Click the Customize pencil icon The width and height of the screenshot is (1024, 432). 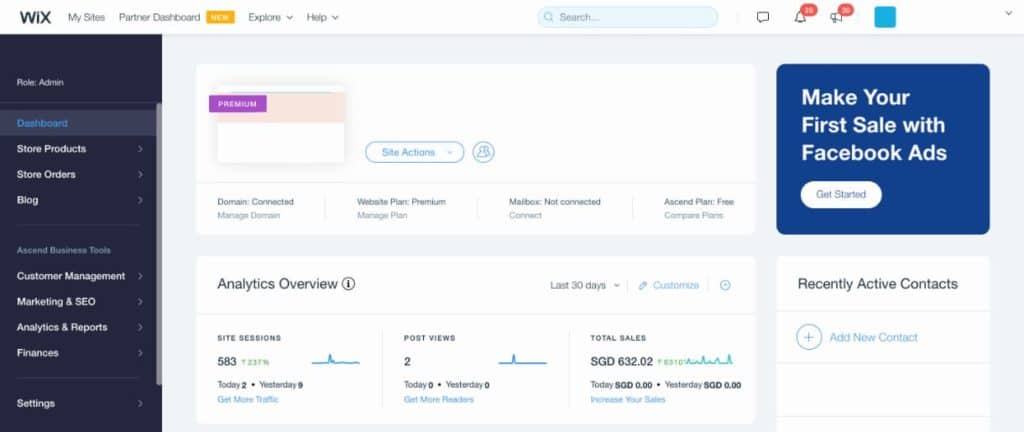click(x=643, y=285)
